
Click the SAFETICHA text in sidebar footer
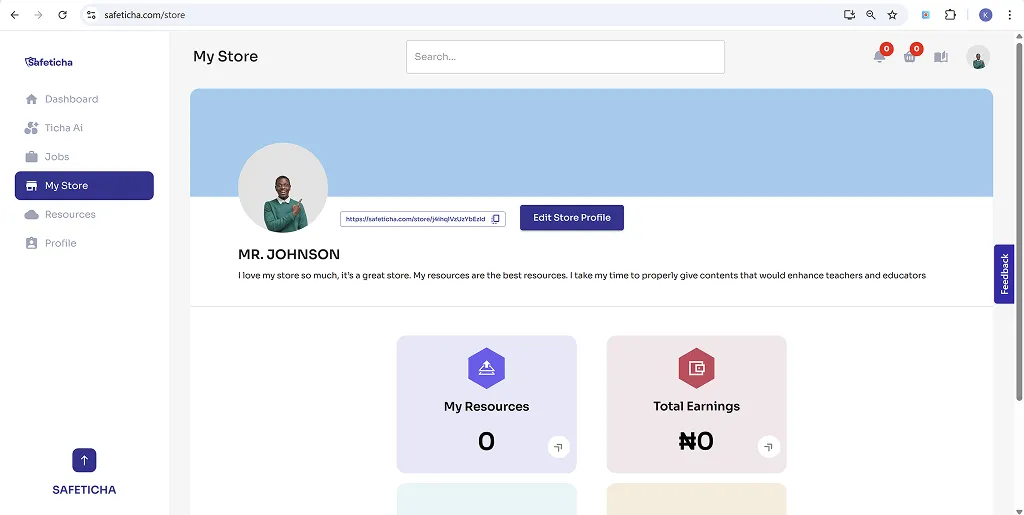click(x=84, y=490)
